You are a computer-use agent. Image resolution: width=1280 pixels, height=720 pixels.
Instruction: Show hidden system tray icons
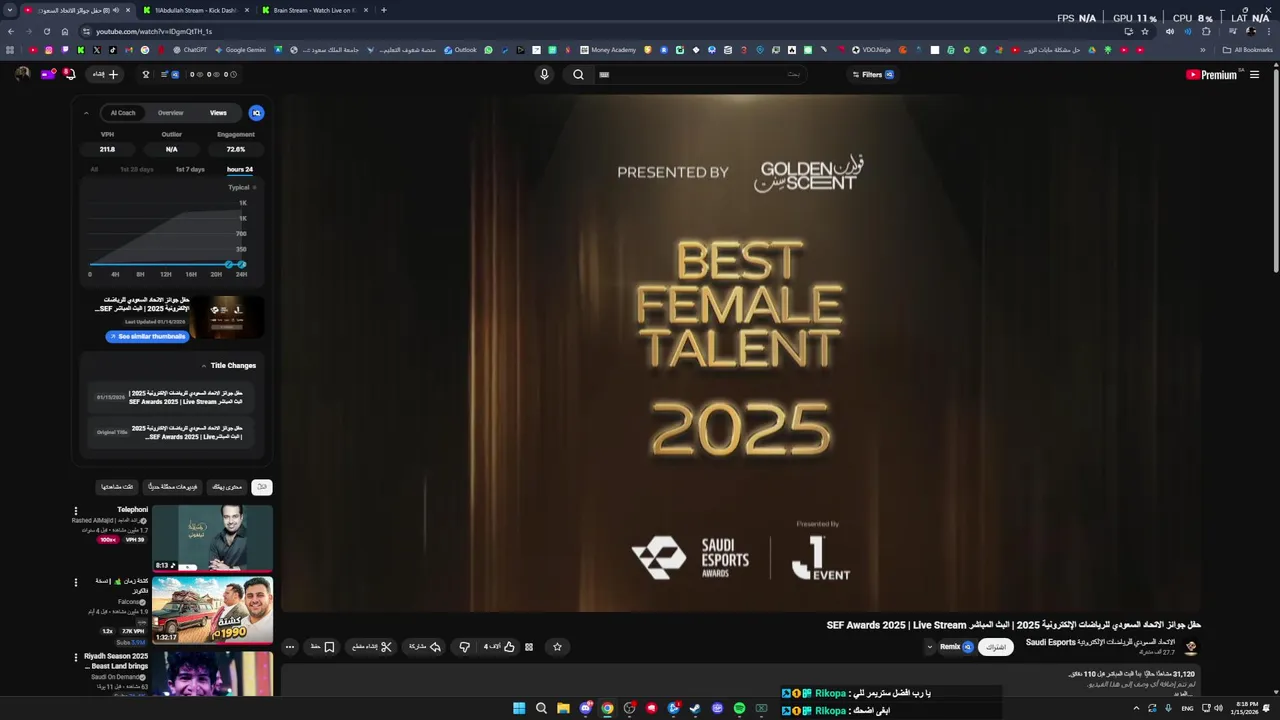(1136, 708)
